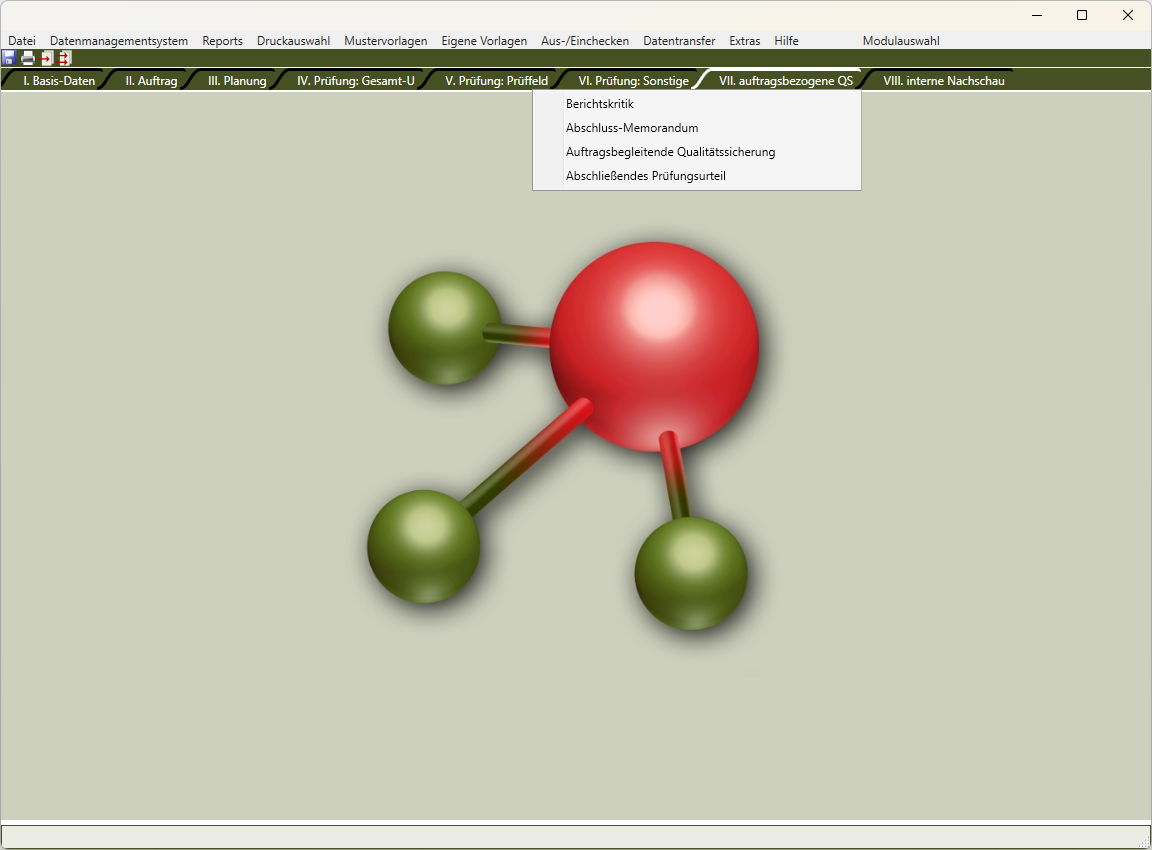Viewport: 1152px width, 850px height.
Task: Expand the IV. Prüfung: Gesamt-U tab
Action: point(355,81)
